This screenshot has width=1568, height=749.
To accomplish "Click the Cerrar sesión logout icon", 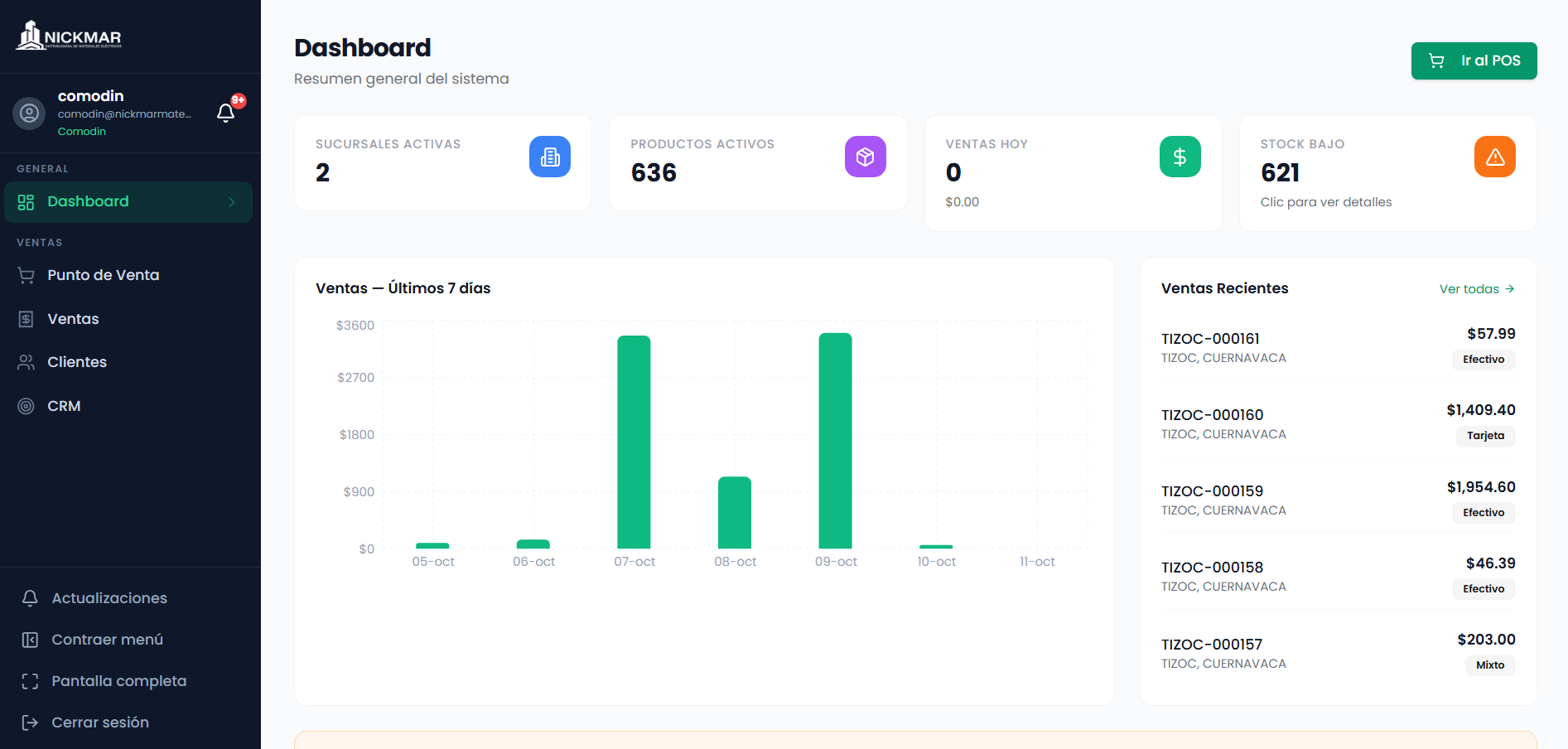I will tap(31, 722).
